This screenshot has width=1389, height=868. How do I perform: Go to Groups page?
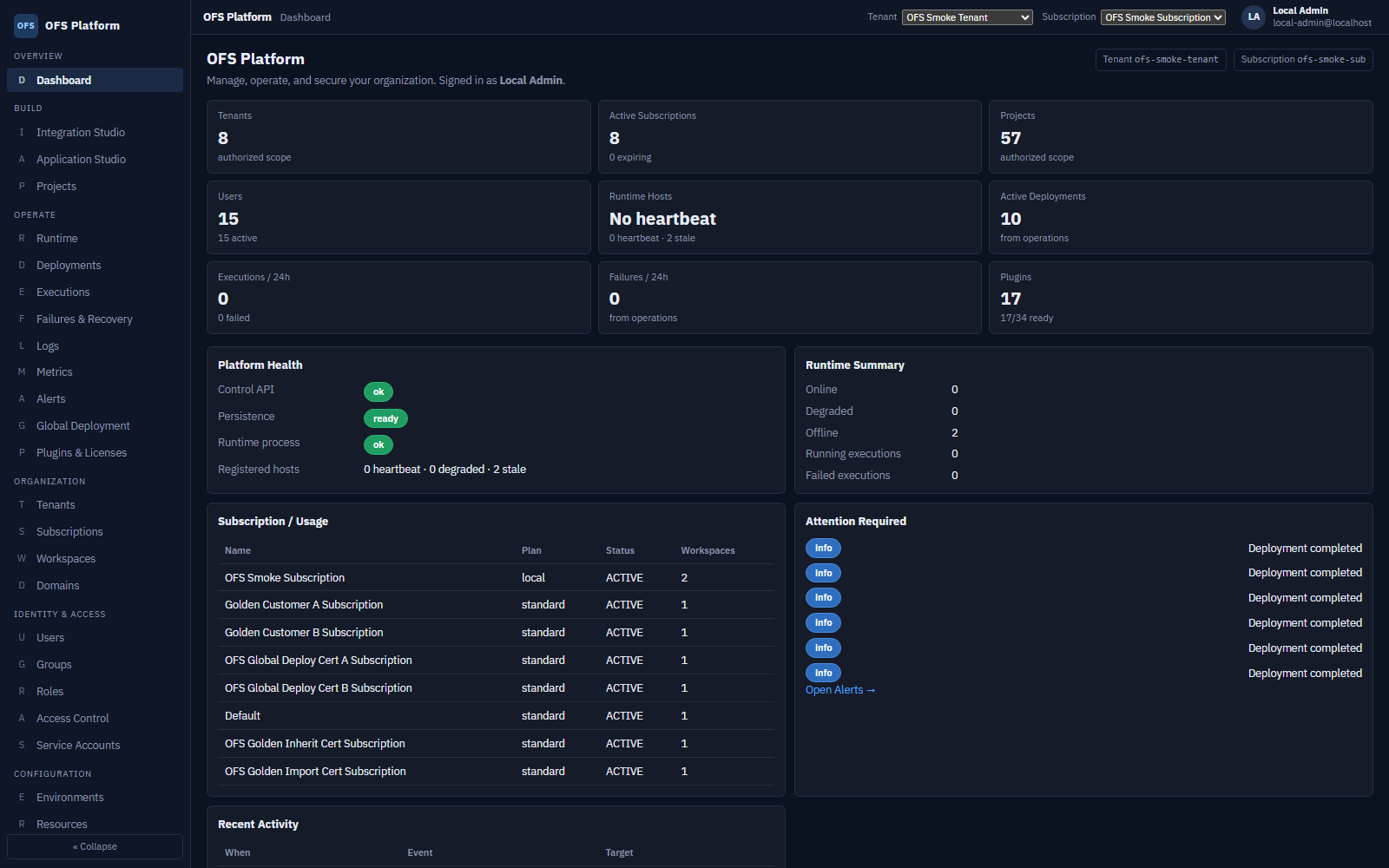pos(95,664)
